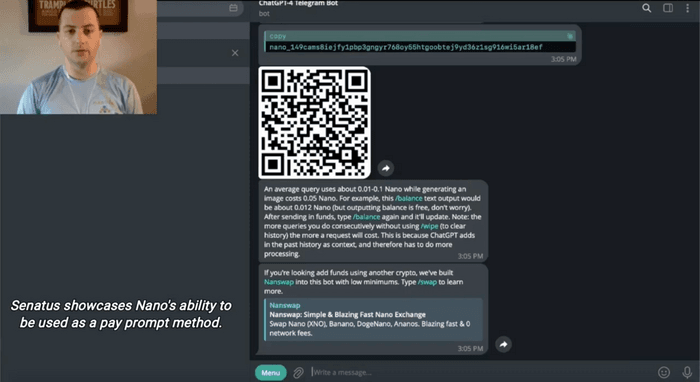Open the bot Menu button

click(x=271, y=373)
